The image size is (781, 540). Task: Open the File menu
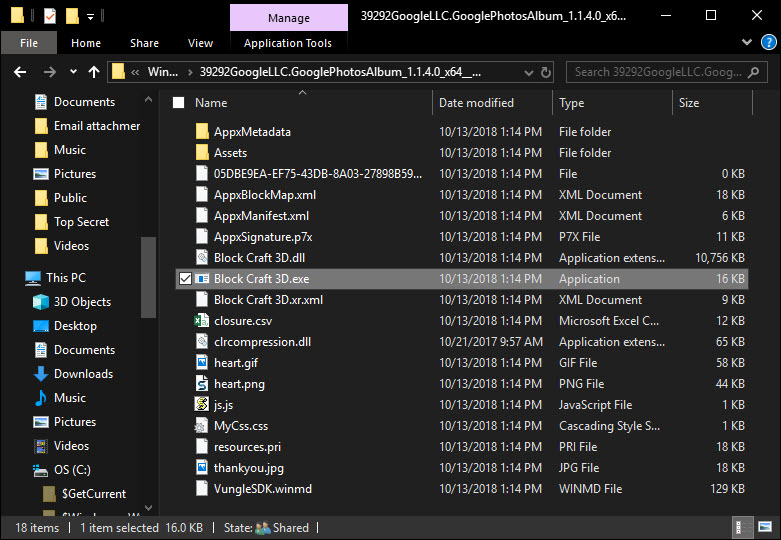pos(29,43)
